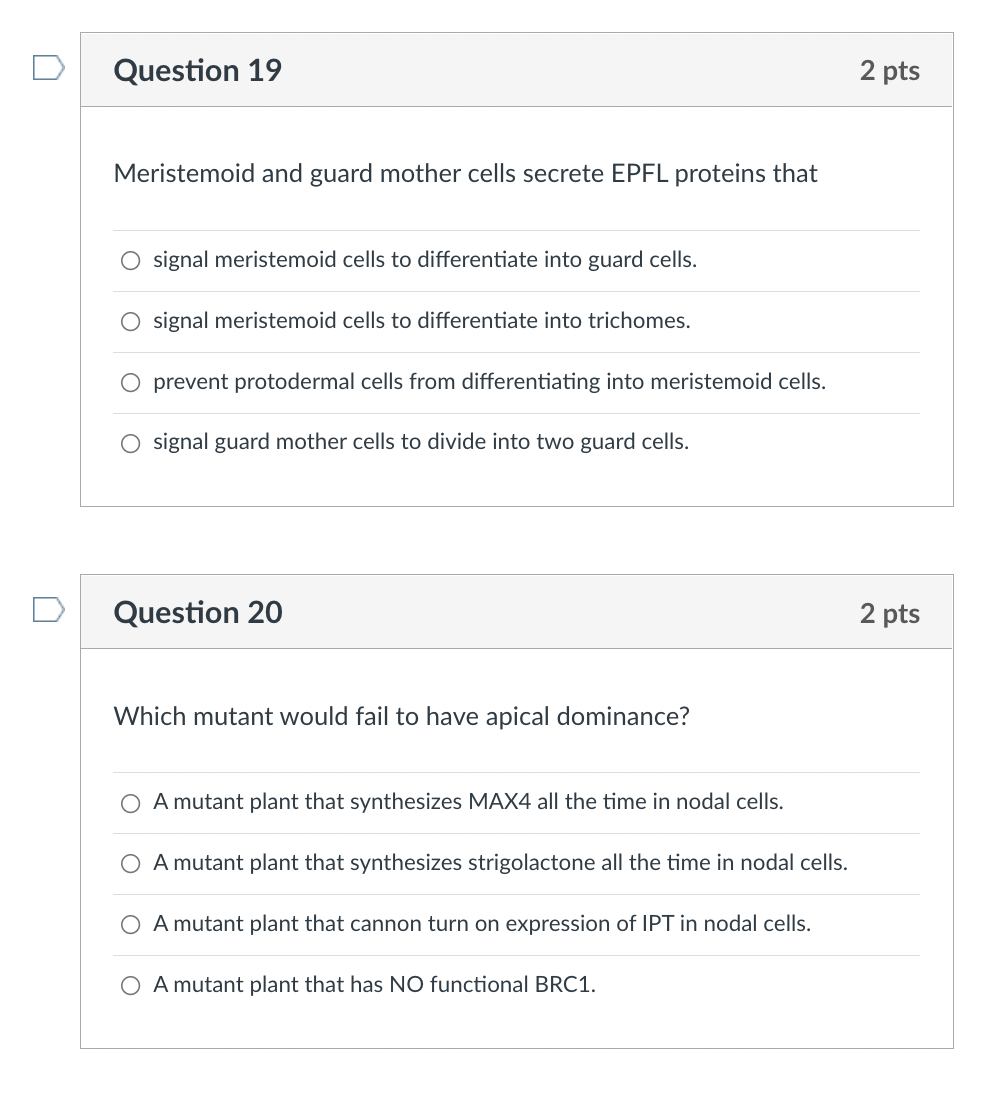
Task: Click the answer text about protodermal cells
Action: [x=489, y=382]
